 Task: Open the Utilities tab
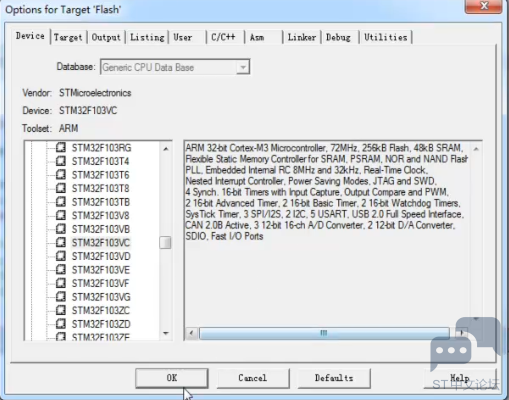coord(386,37)
